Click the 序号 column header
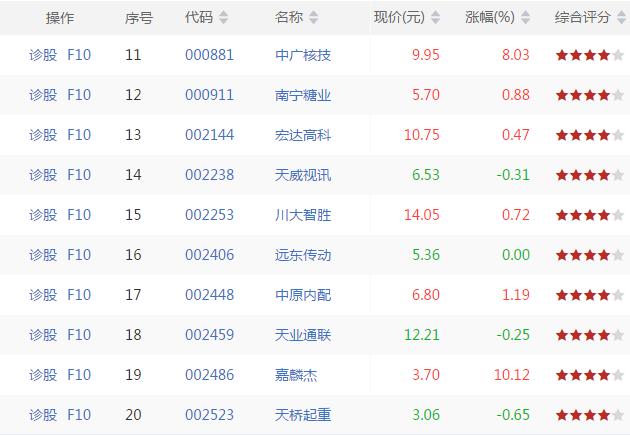Image resolution: width=630 pixels, height=436 pixels. tap(139, 18)
